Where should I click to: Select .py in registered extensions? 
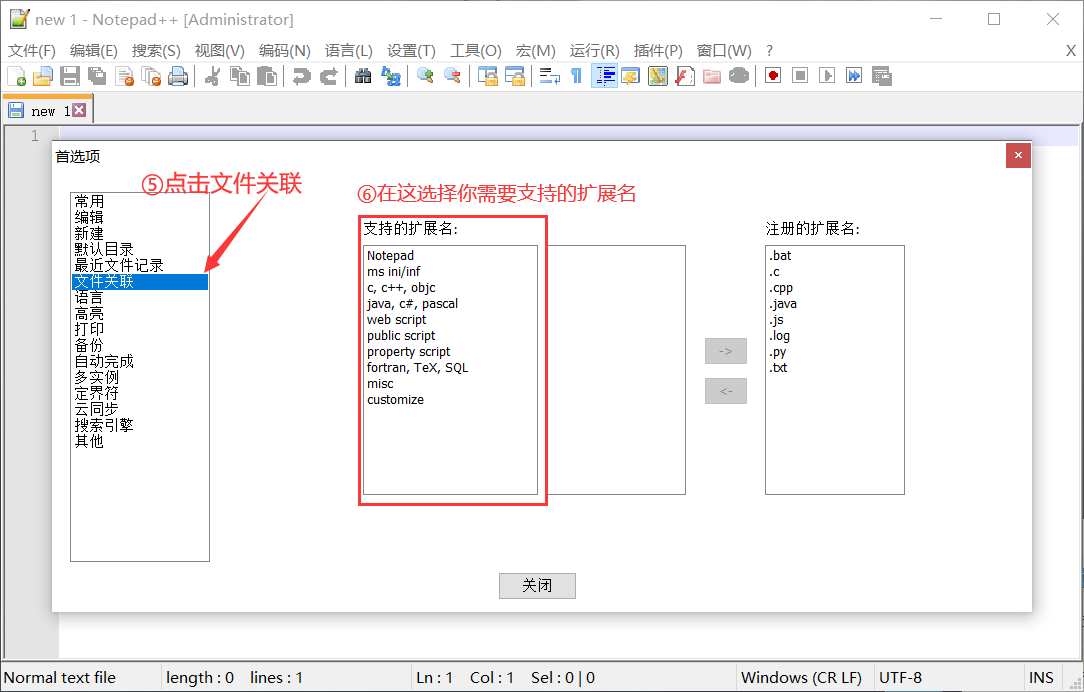[834, 352]
